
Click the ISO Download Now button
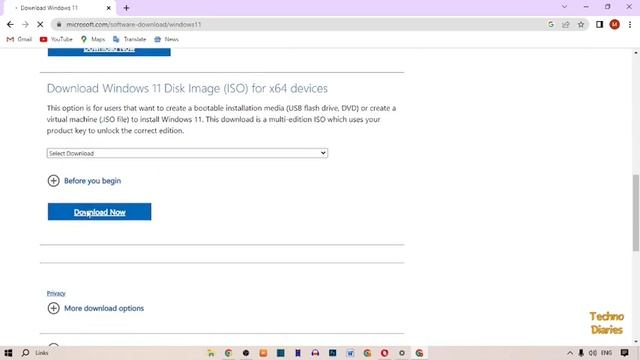[x=99, y=212]
